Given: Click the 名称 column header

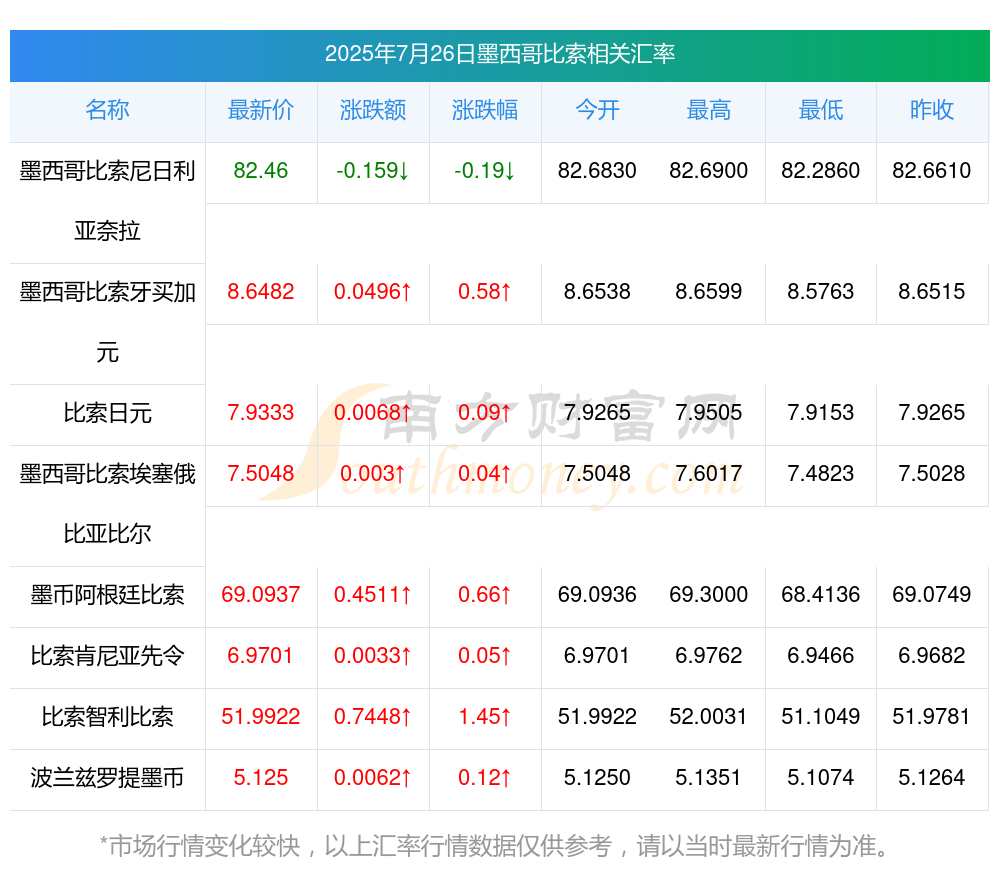Looking at the screenshot, I should (x=107, y=110).
